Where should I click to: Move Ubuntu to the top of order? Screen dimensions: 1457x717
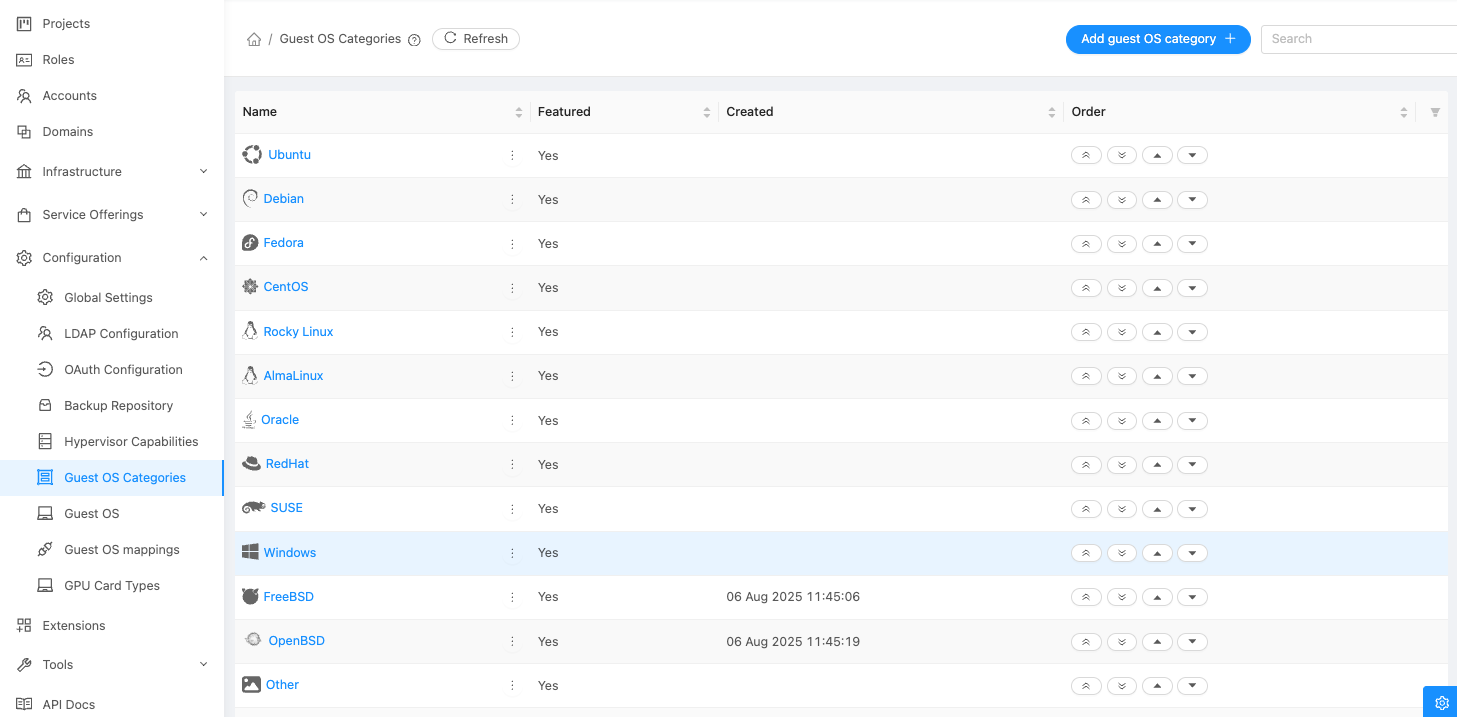(1086, 155)
